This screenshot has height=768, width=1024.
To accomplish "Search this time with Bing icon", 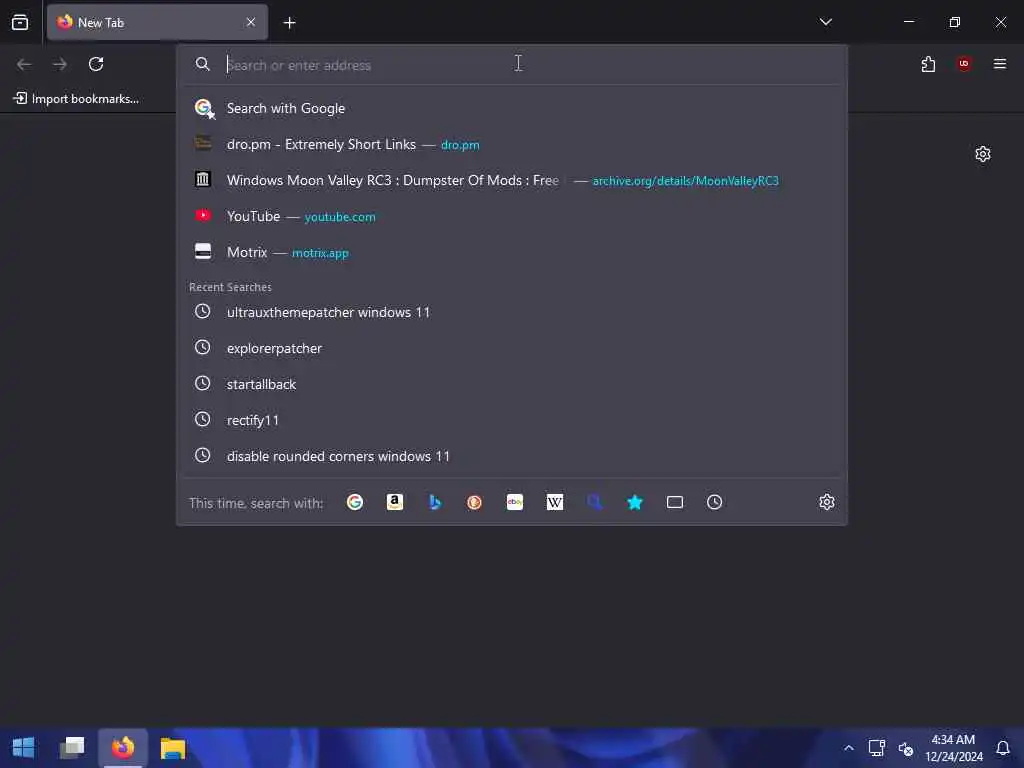I will 435,502.
